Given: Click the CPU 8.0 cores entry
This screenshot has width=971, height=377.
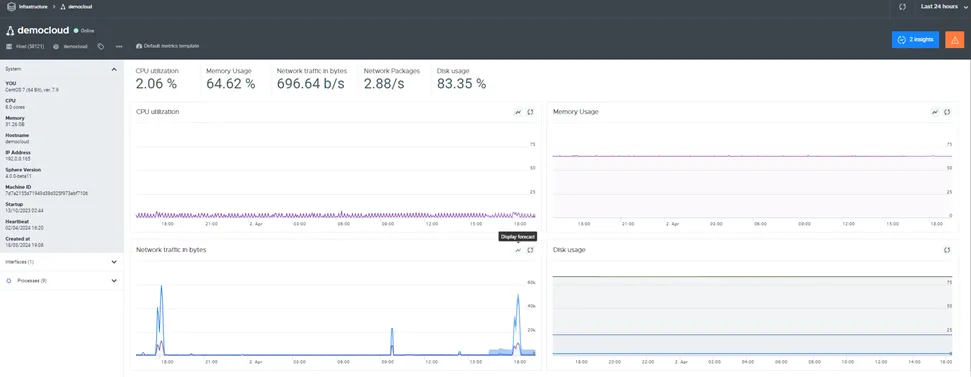Looking at the screenshot, I should pos(15,103).
